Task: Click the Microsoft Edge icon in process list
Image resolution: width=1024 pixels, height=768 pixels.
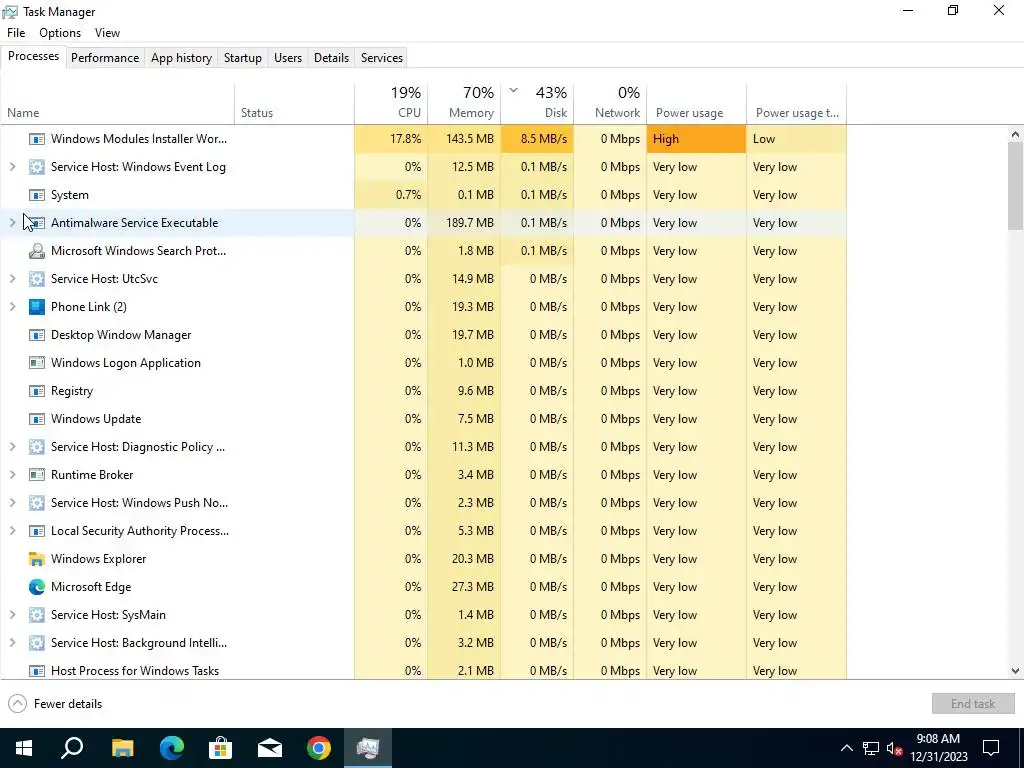Action: tap(37, 587)
